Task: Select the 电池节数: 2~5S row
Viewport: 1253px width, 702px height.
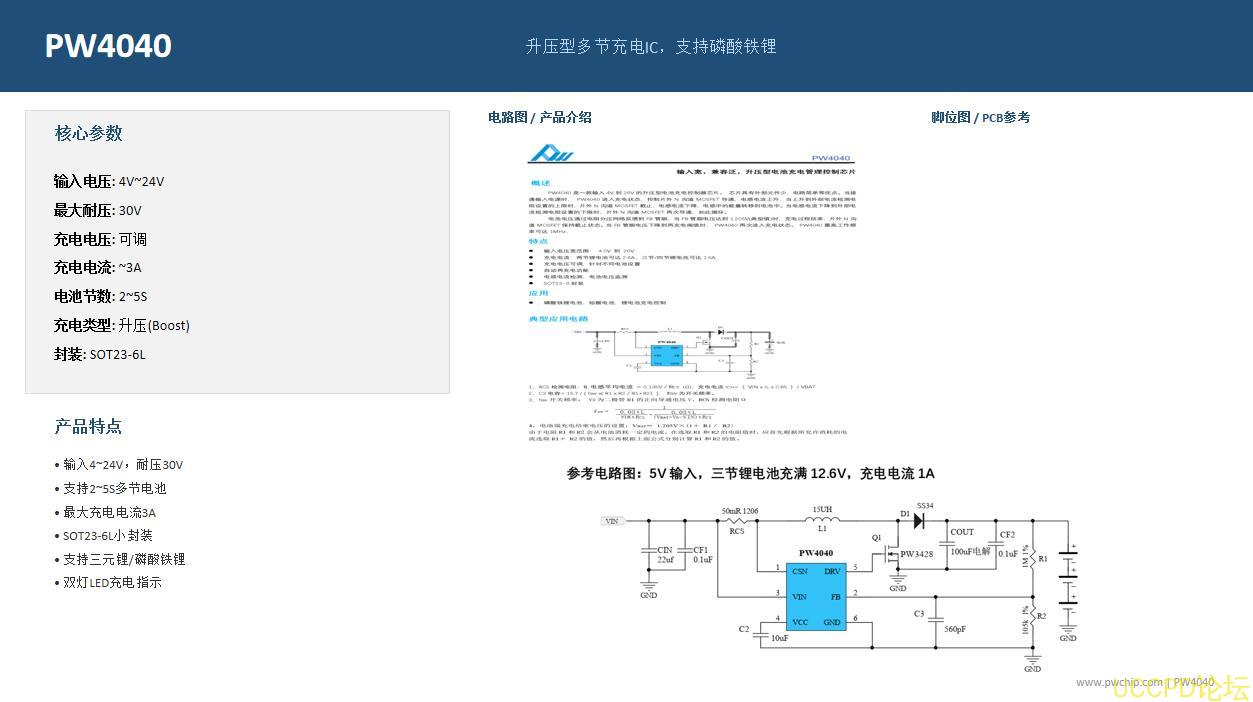Action: coord(101,296)
